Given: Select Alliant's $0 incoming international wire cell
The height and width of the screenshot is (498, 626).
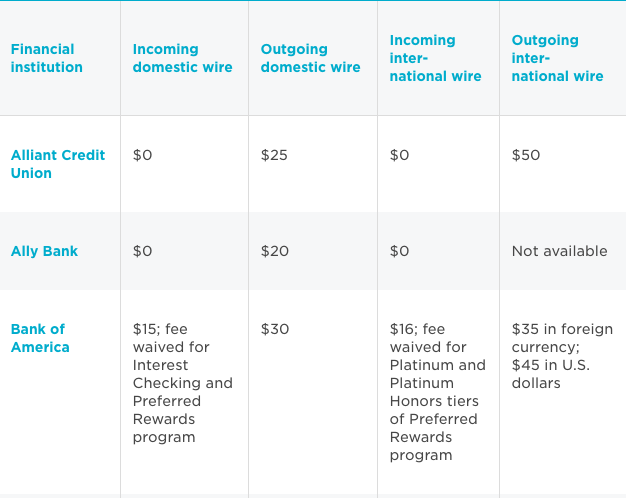Looking at the screenshot, I should [x=399, y=155].
